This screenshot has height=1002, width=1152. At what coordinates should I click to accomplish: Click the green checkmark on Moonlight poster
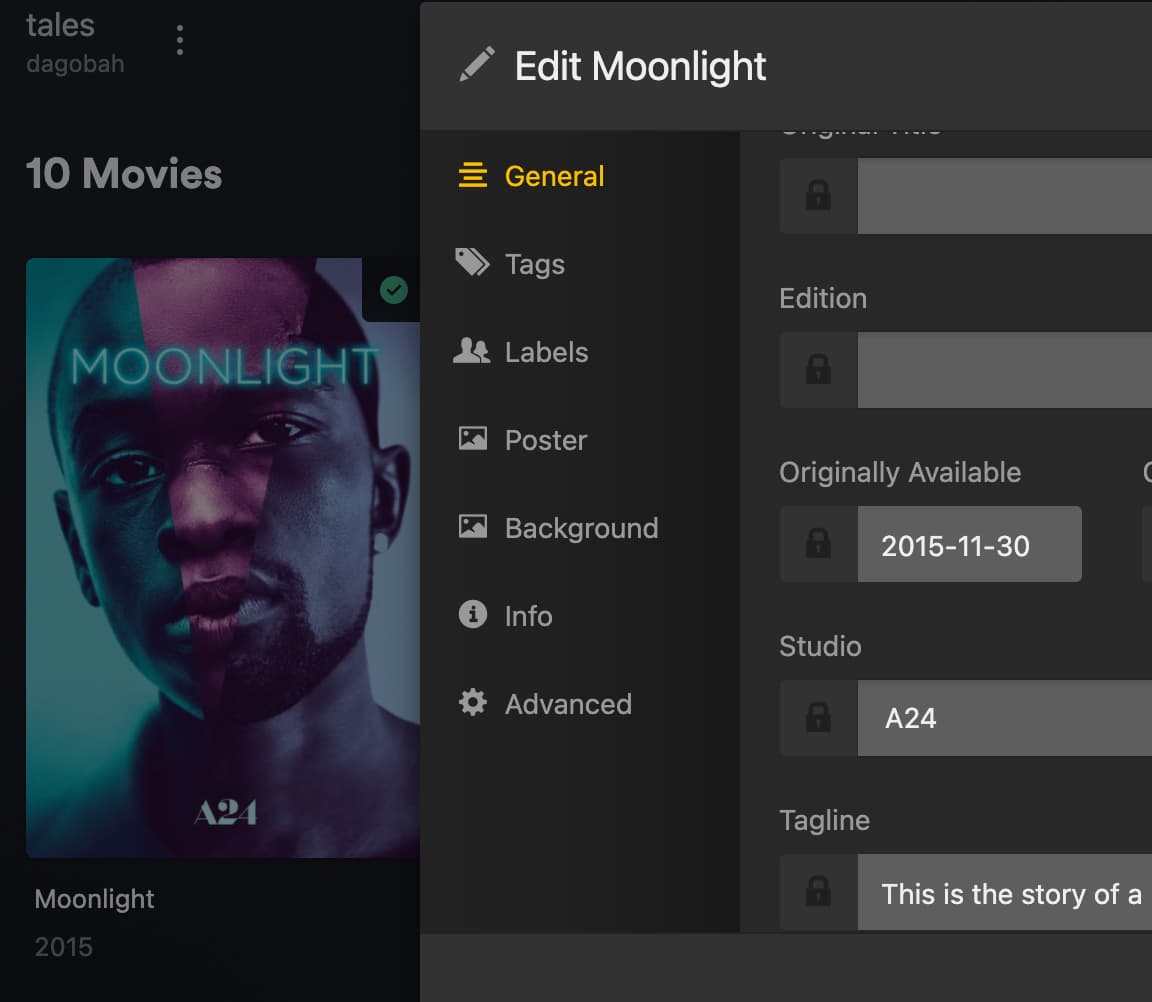click(394, 290)
